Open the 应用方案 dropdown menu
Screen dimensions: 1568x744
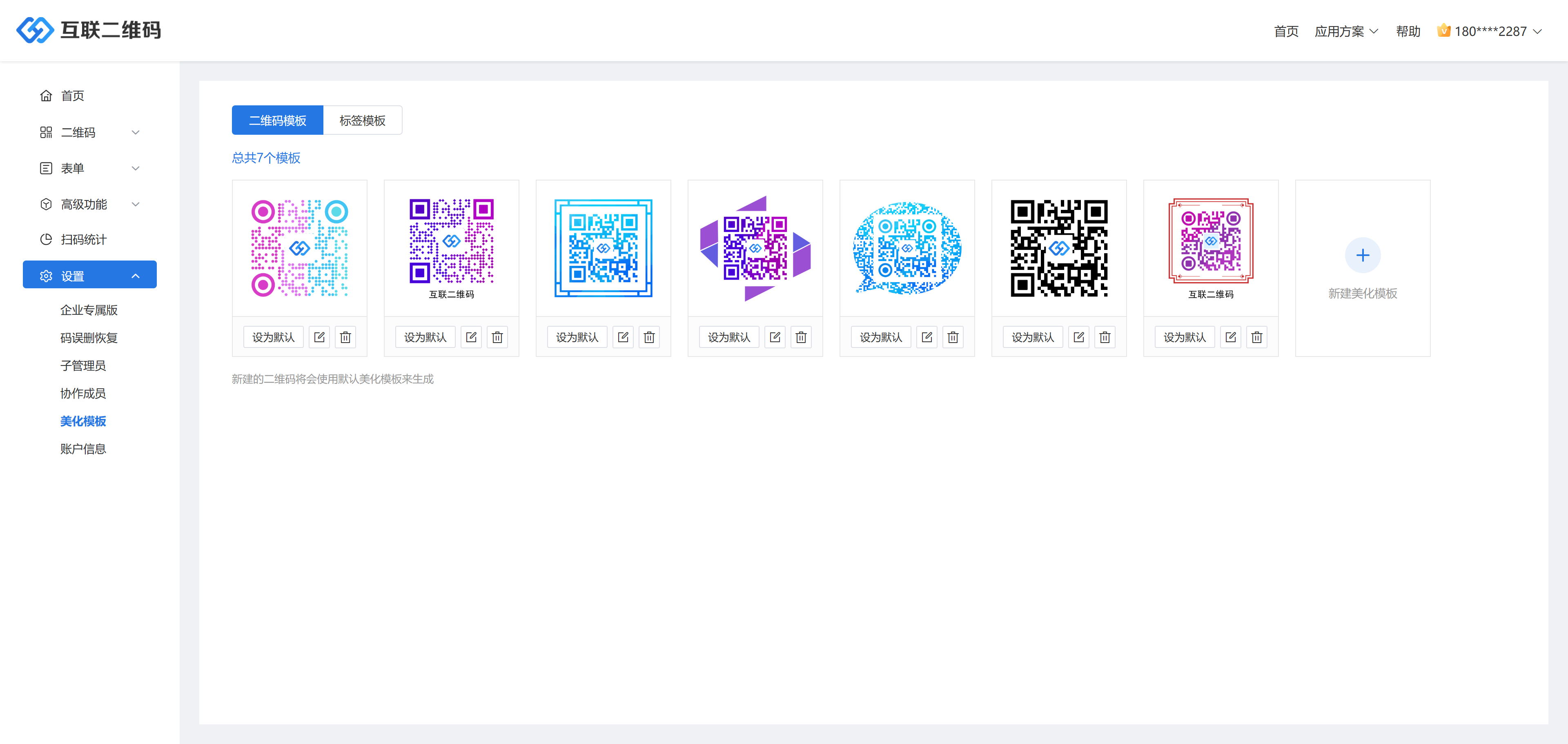(1346, 31)
